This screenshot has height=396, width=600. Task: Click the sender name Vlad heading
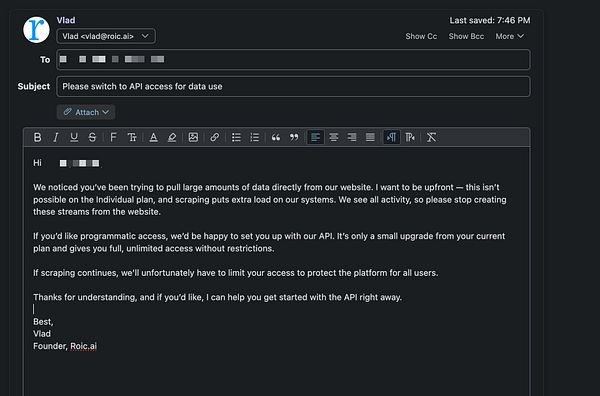(66, 20)
